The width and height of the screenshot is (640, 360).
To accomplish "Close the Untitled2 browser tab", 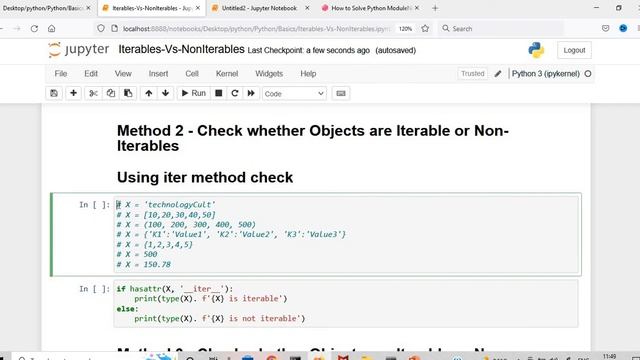I will 307,8.
